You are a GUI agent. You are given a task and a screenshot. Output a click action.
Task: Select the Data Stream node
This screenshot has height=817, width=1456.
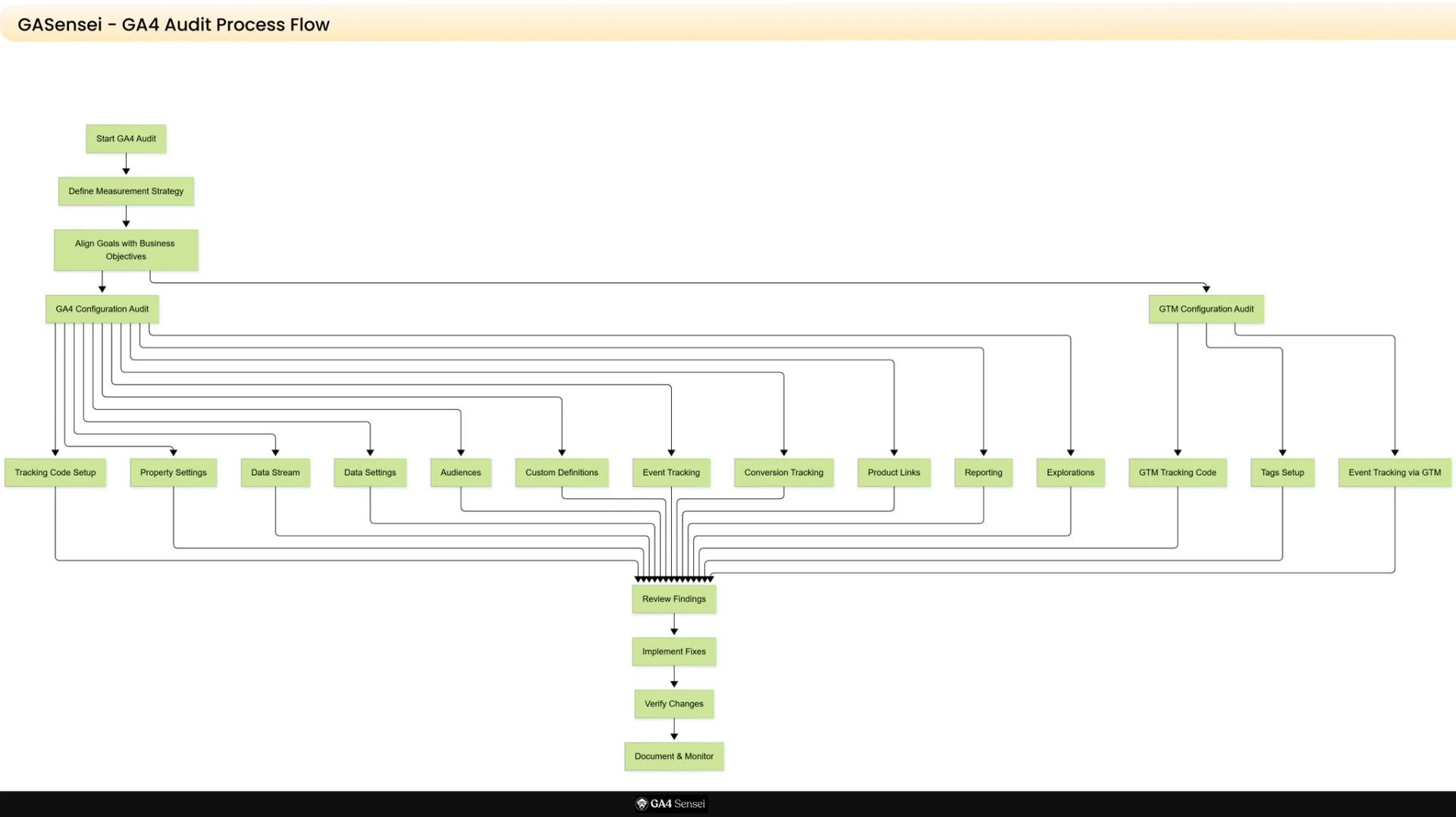pyautogui.click(x=275, y=473)
